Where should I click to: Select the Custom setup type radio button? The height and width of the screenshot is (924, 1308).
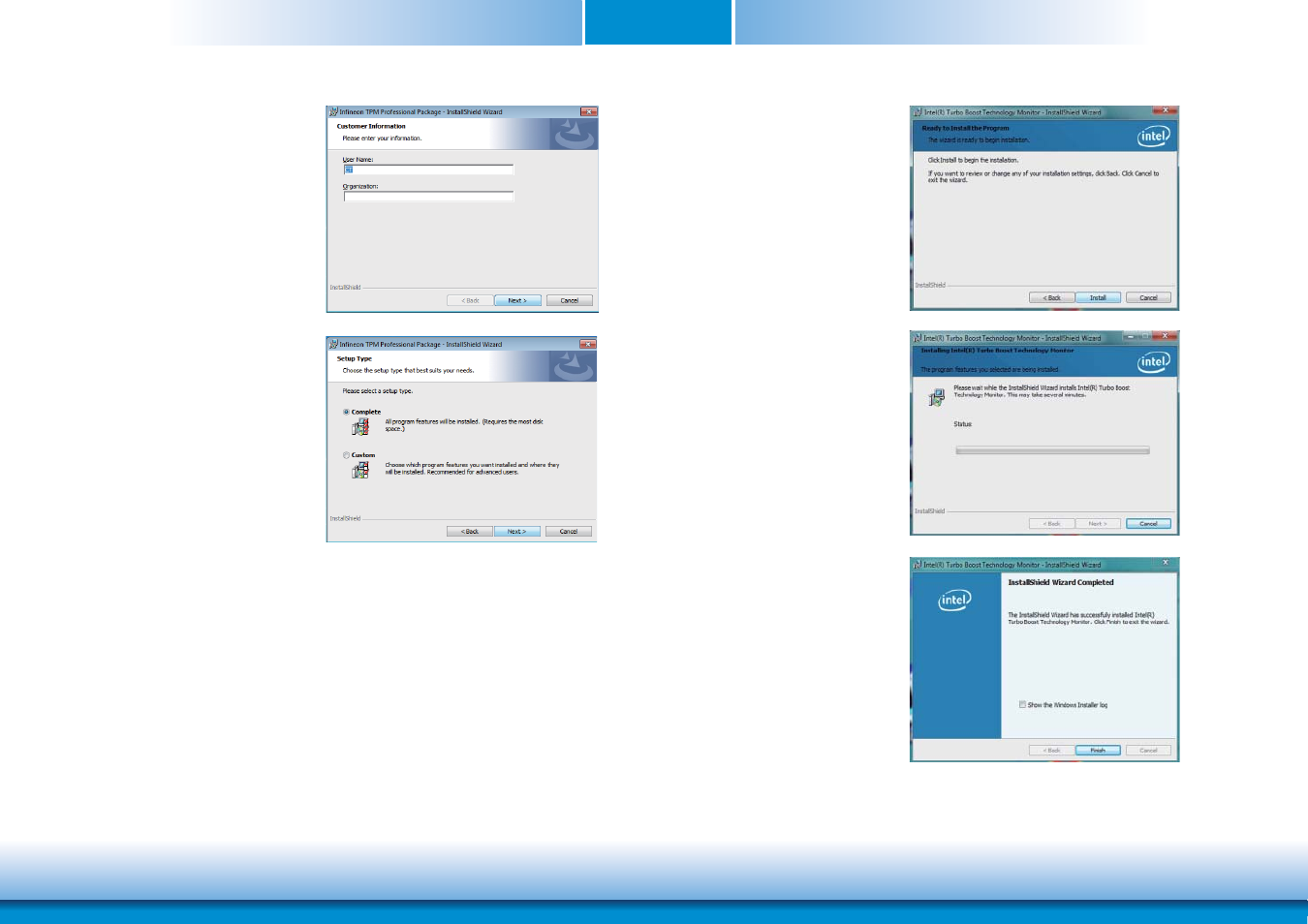346,455
